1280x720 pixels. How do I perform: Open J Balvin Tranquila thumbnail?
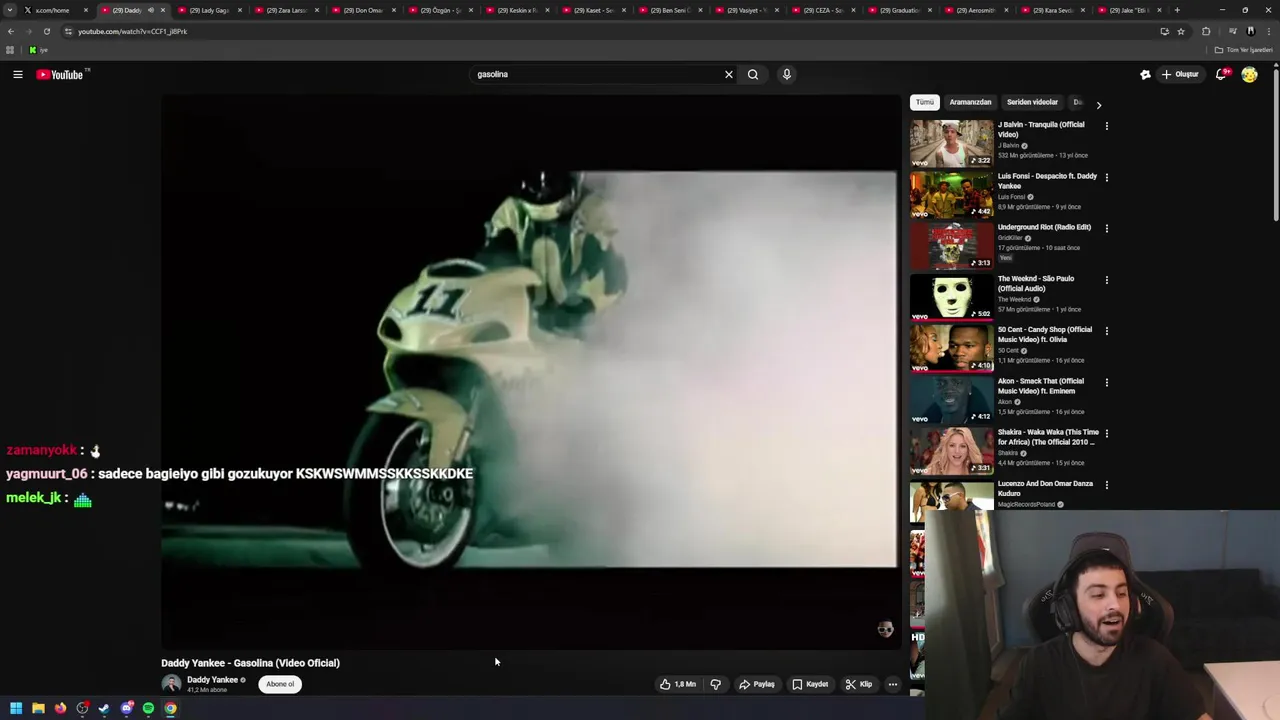click(951, 143)
